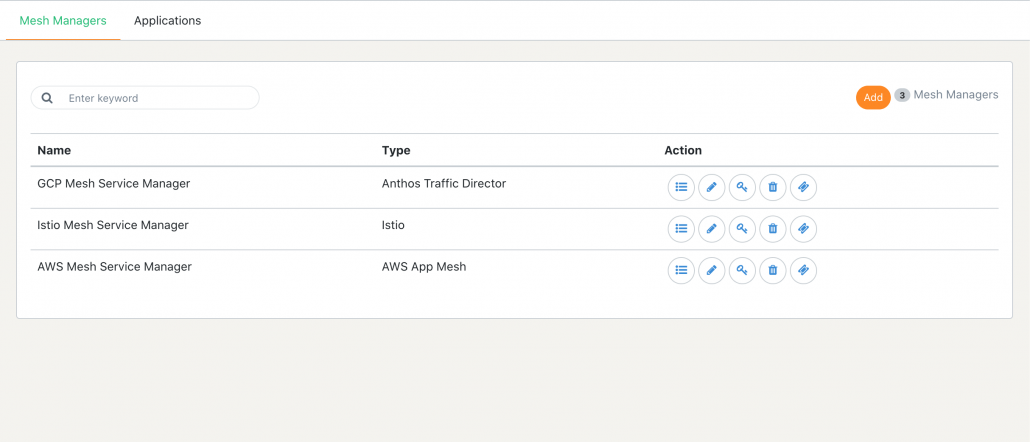Click the orange Add button
1030x442 pixels.
pos(873,97)
